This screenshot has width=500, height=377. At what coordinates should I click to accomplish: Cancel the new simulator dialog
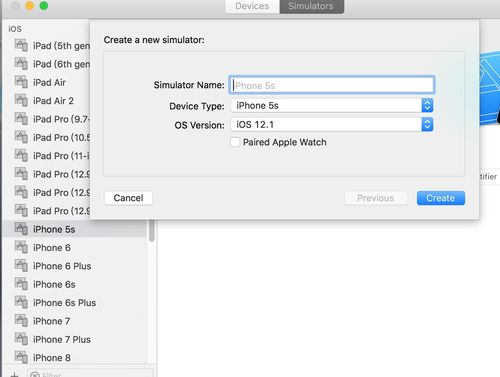128,198
